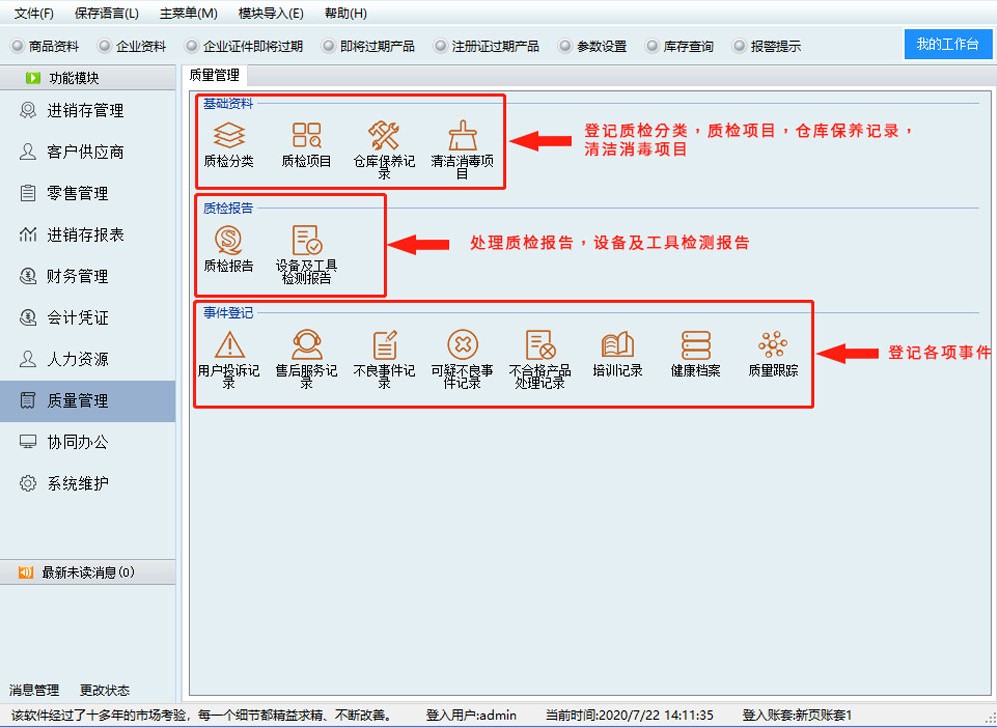The width and height of the screenshot is (997, 727).
Task: Select the 即将过期产品 radio button
Action: [328, 46]
